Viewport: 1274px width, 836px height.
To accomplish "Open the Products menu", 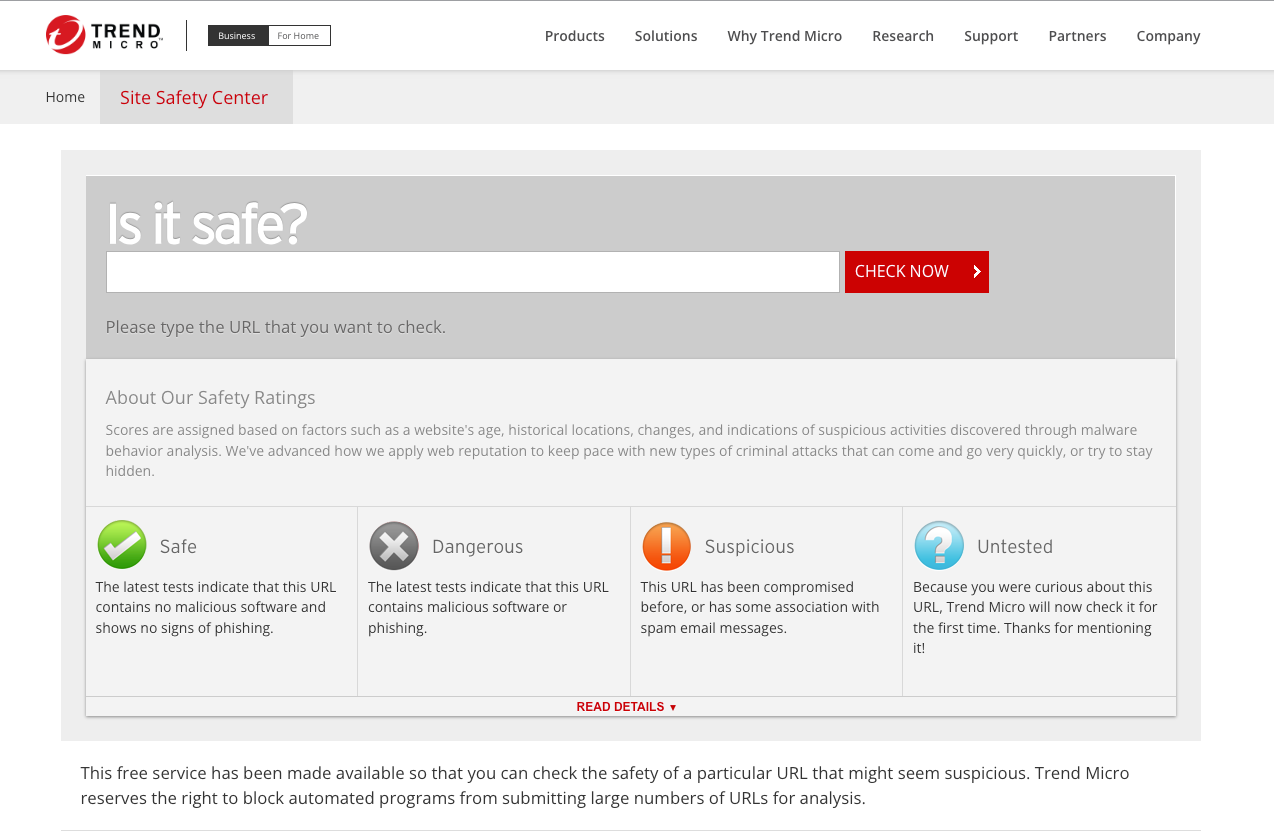I will [574, 36].
